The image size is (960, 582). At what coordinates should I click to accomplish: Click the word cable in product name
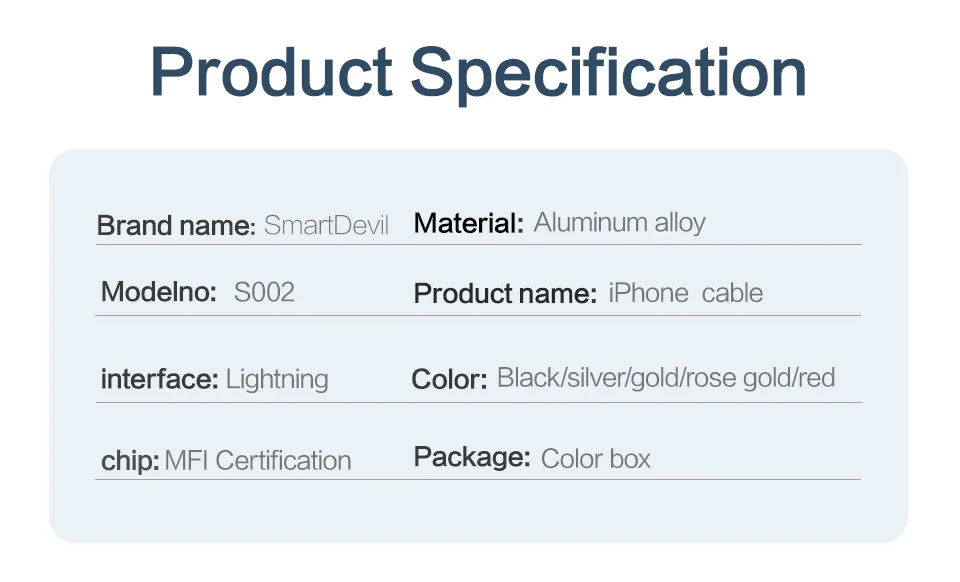732,293
